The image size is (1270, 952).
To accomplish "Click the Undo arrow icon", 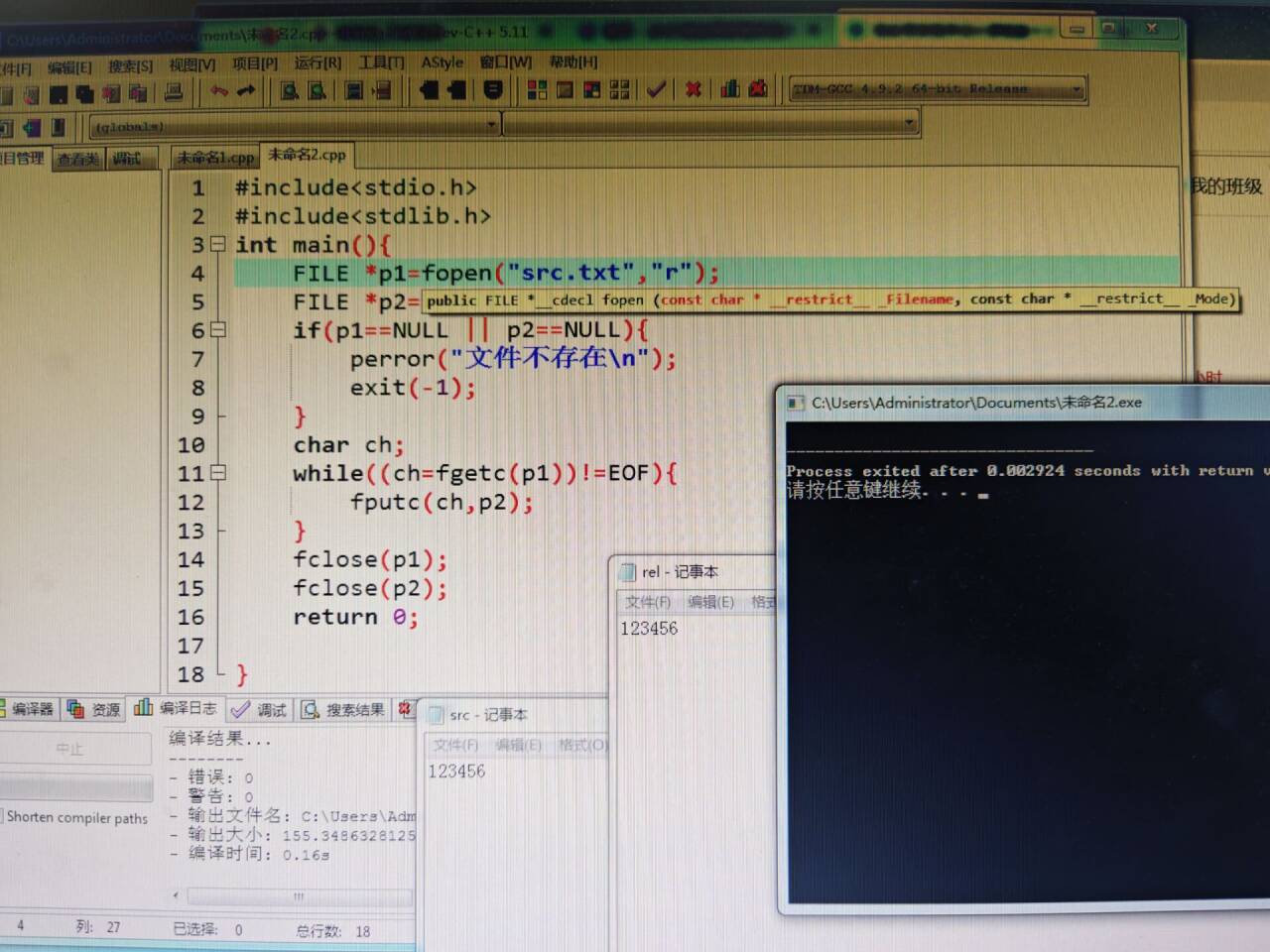I will click(x=218, y=89).
